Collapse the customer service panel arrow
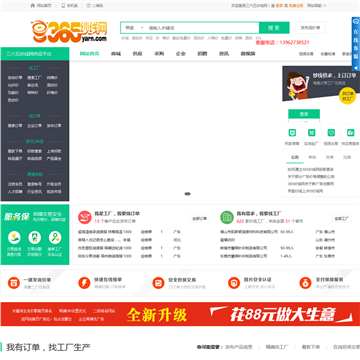 [356, 67]
